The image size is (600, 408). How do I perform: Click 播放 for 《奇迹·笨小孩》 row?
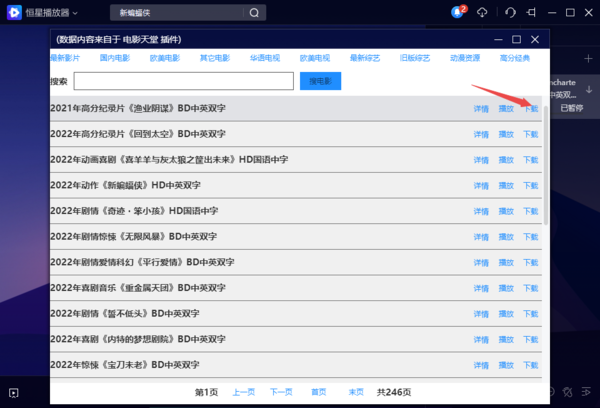(x=506, y=211)
